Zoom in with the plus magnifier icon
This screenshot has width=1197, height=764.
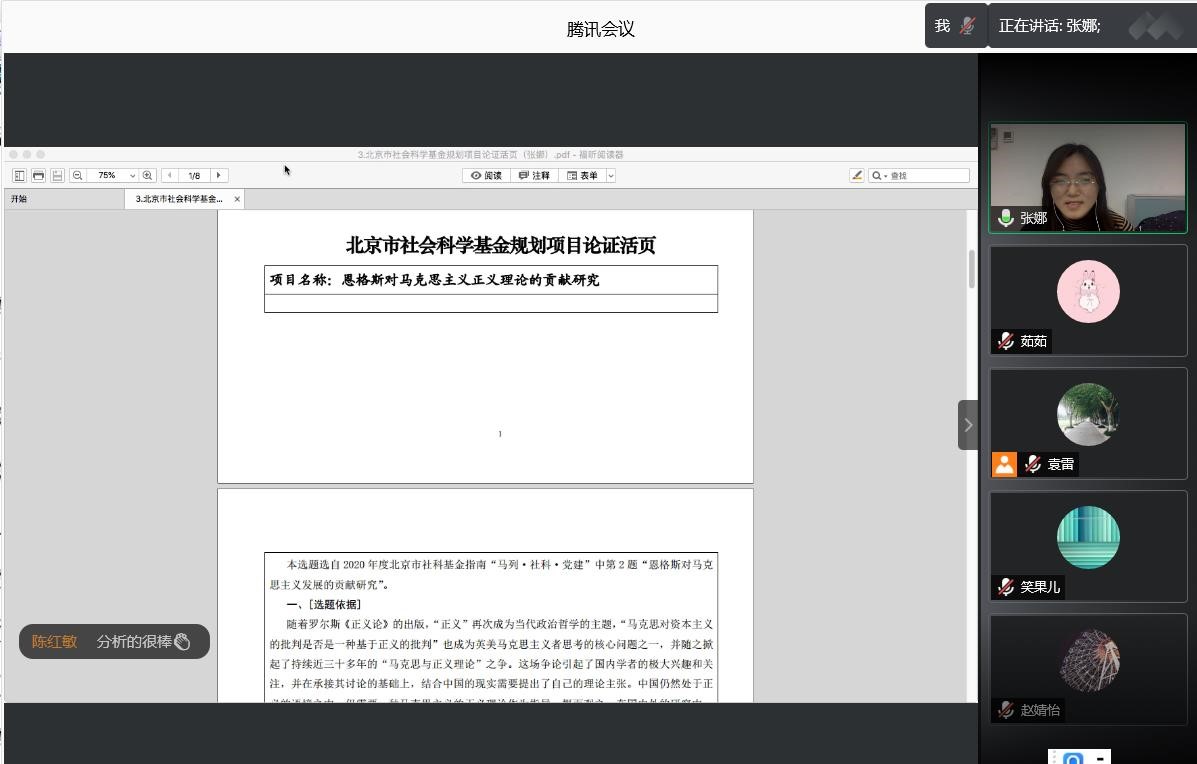tap(148, 176)
